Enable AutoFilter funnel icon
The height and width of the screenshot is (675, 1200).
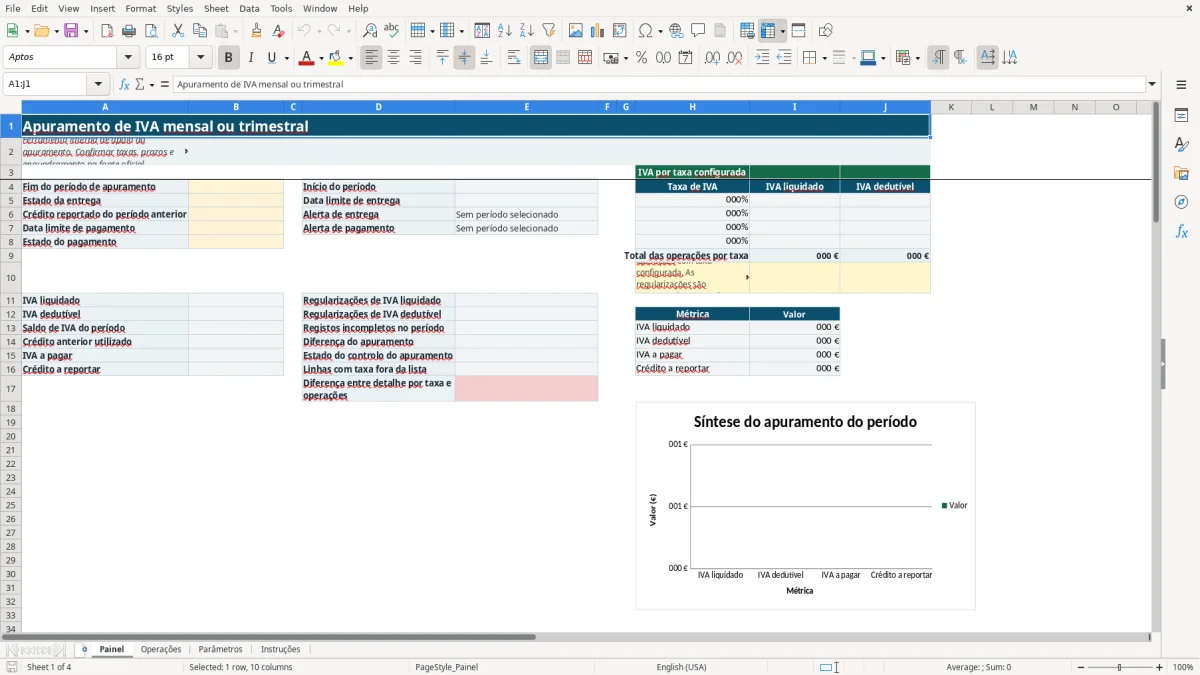[549, 31]
